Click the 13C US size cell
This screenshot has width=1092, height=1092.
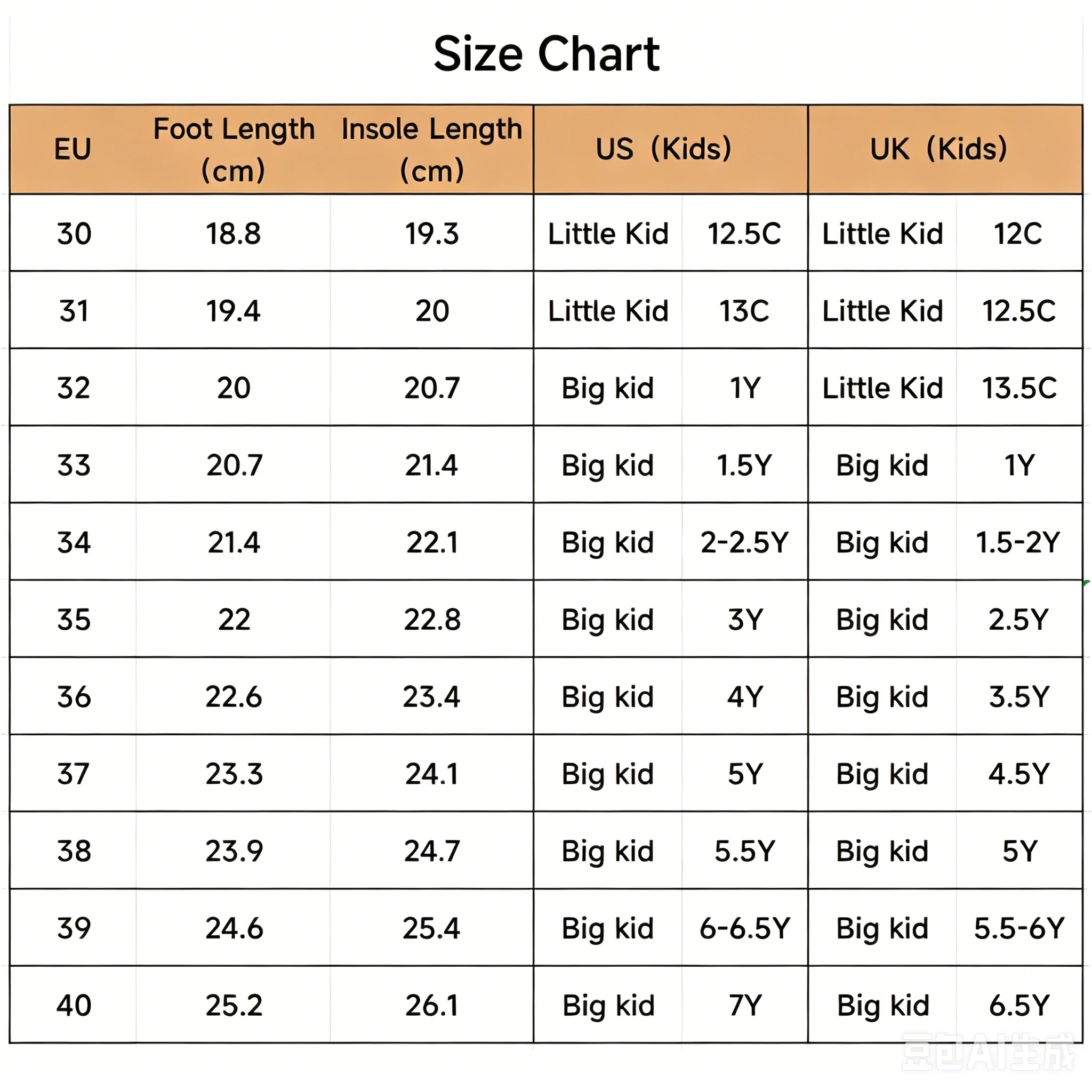[744, 311]
